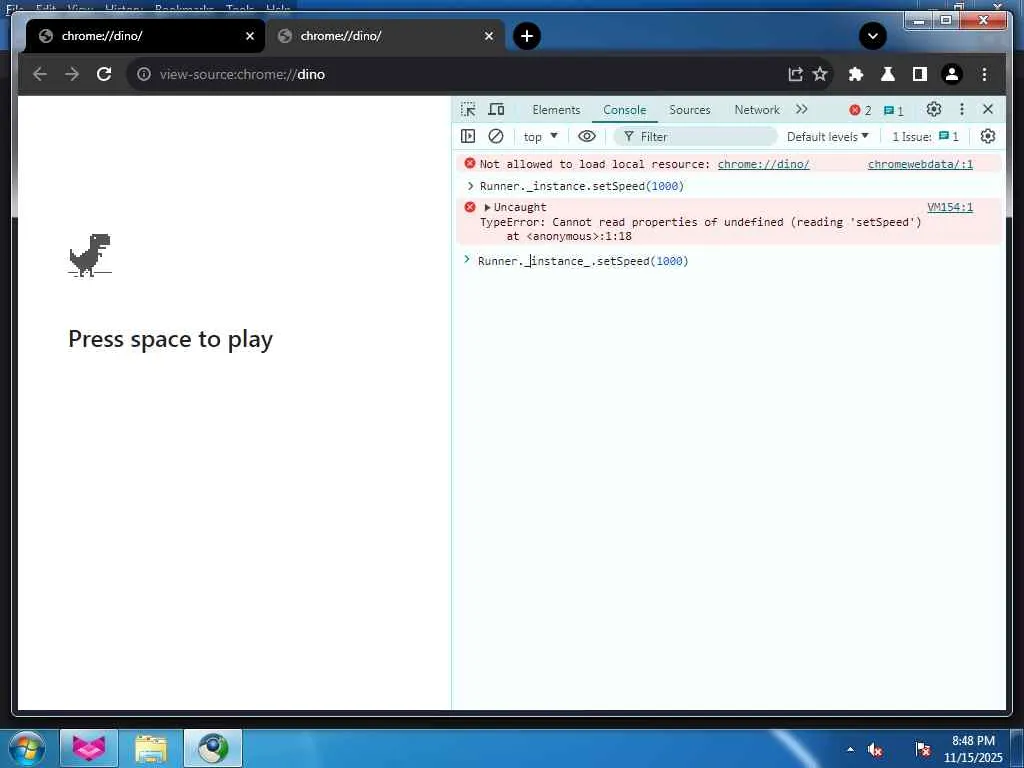Show the console sidebar

[x=468, y=136]
